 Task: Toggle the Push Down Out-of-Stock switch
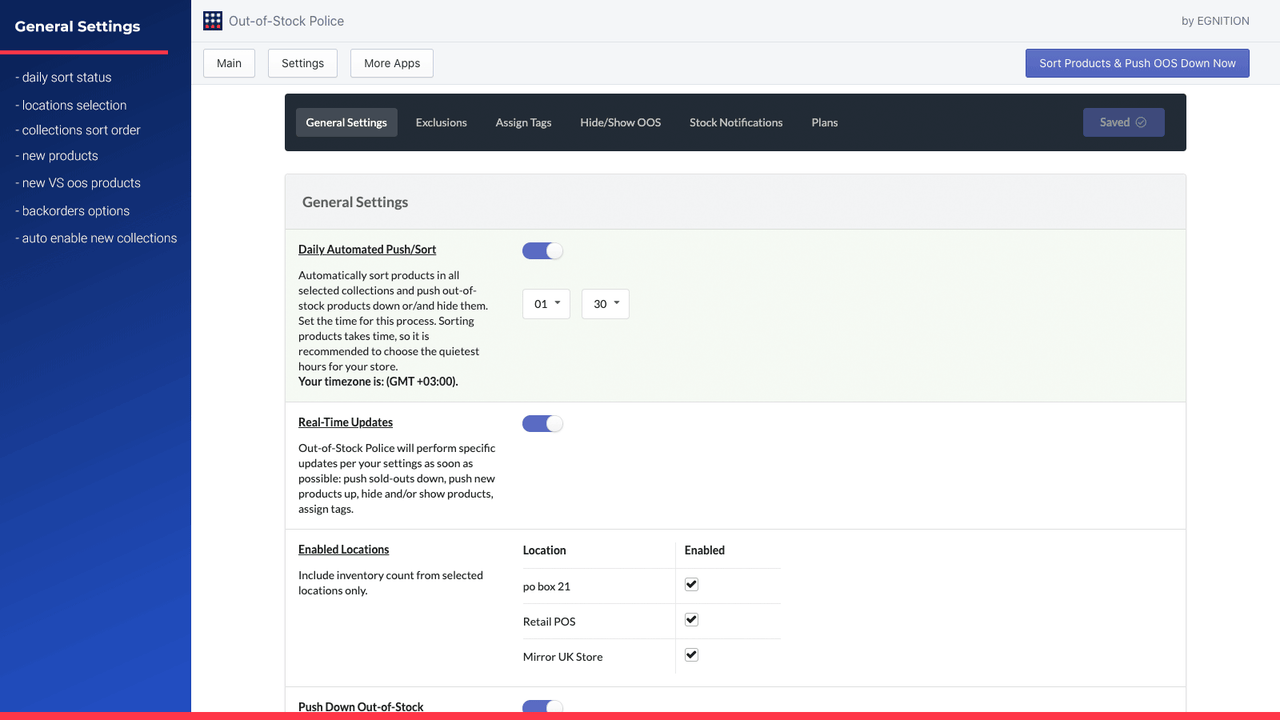543,706
